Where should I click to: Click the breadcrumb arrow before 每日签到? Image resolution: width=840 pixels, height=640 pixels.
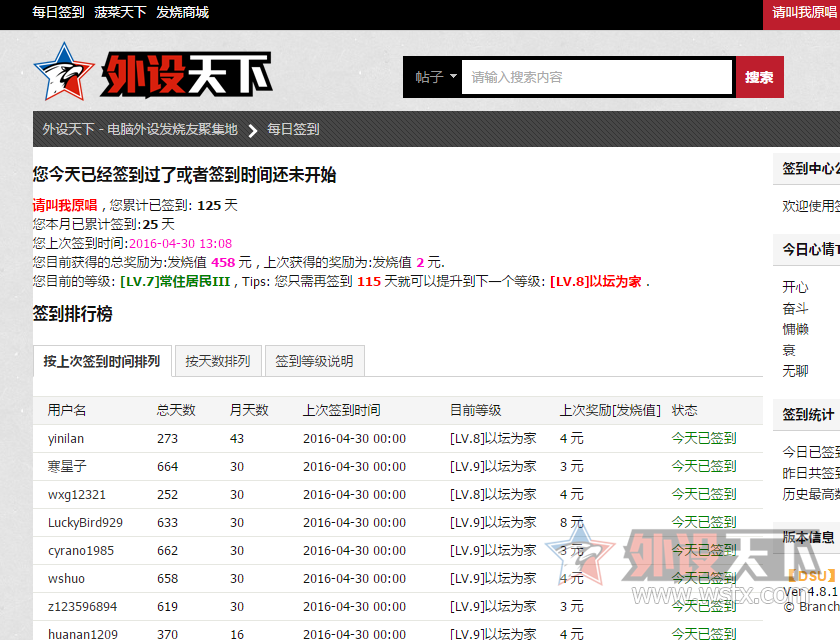[x=252, y=130]
